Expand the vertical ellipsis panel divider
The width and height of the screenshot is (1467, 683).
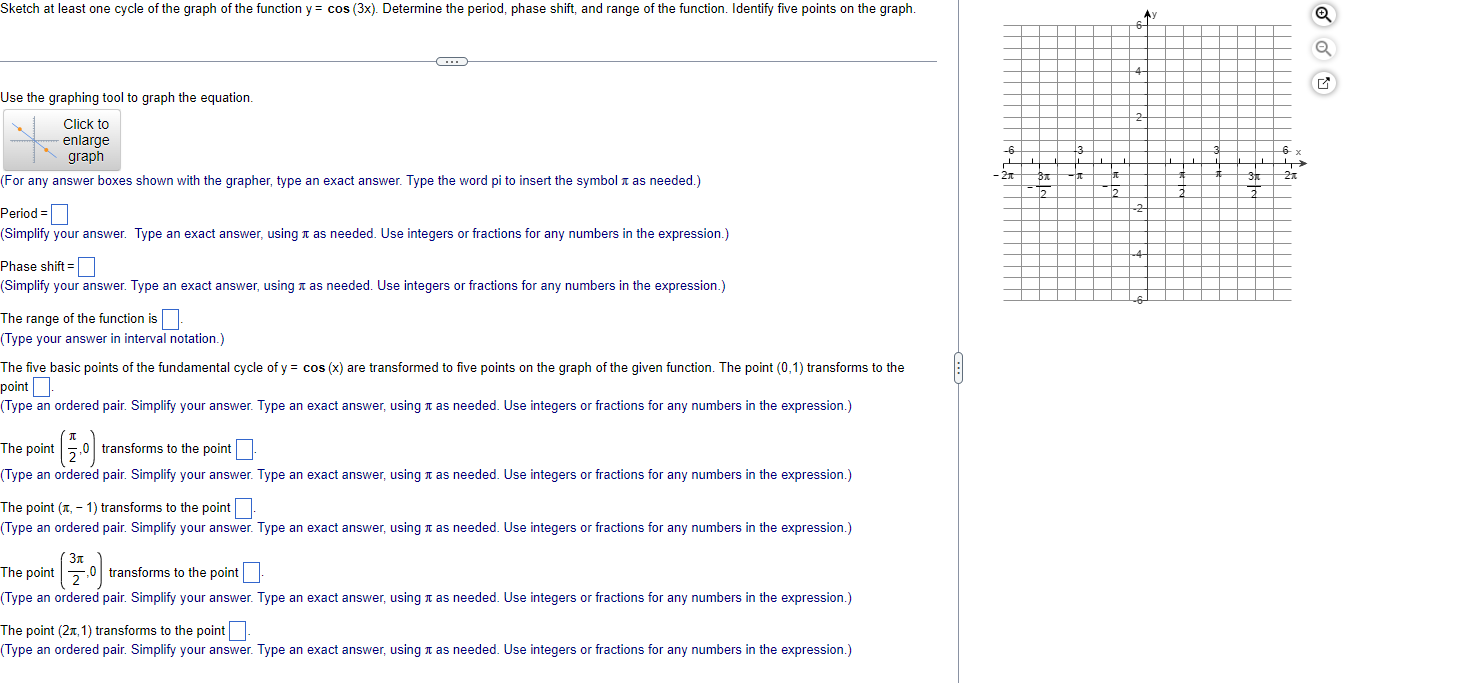[958, 369]
